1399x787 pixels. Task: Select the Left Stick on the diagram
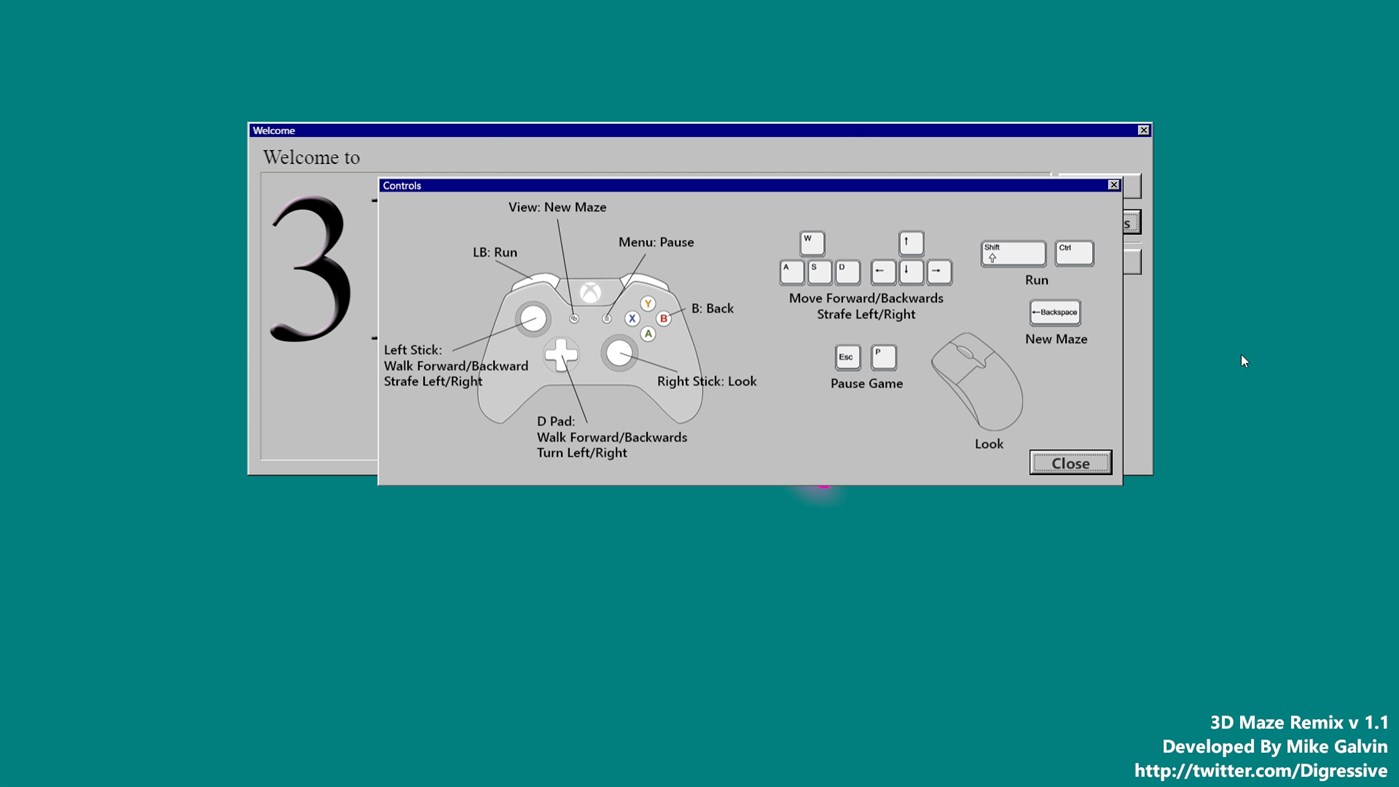[531, 317]
